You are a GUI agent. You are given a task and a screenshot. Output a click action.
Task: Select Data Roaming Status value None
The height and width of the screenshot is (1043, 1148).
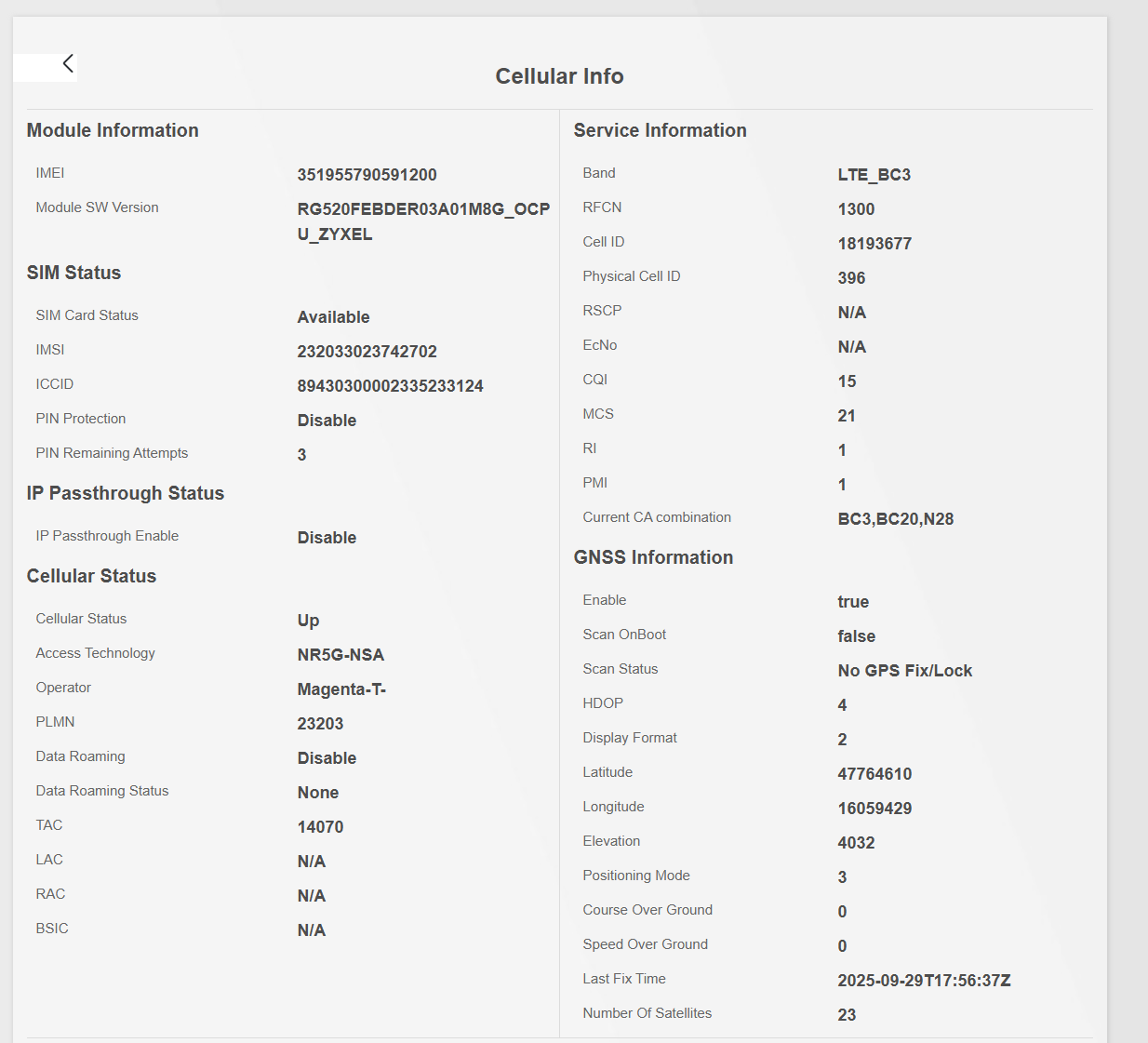[317, 793]
